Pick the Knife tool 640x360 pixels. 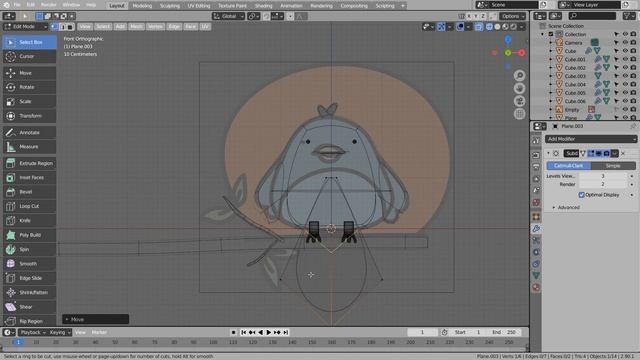tap(29, 220)
